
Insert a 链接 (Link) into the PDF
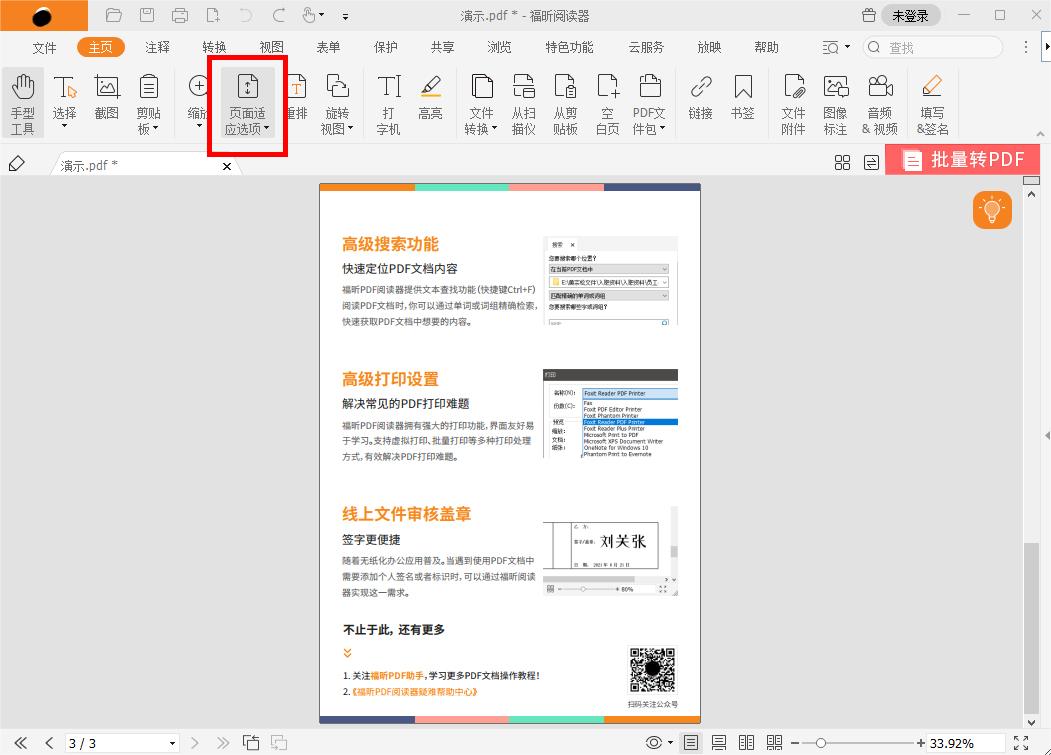point(700,102)
